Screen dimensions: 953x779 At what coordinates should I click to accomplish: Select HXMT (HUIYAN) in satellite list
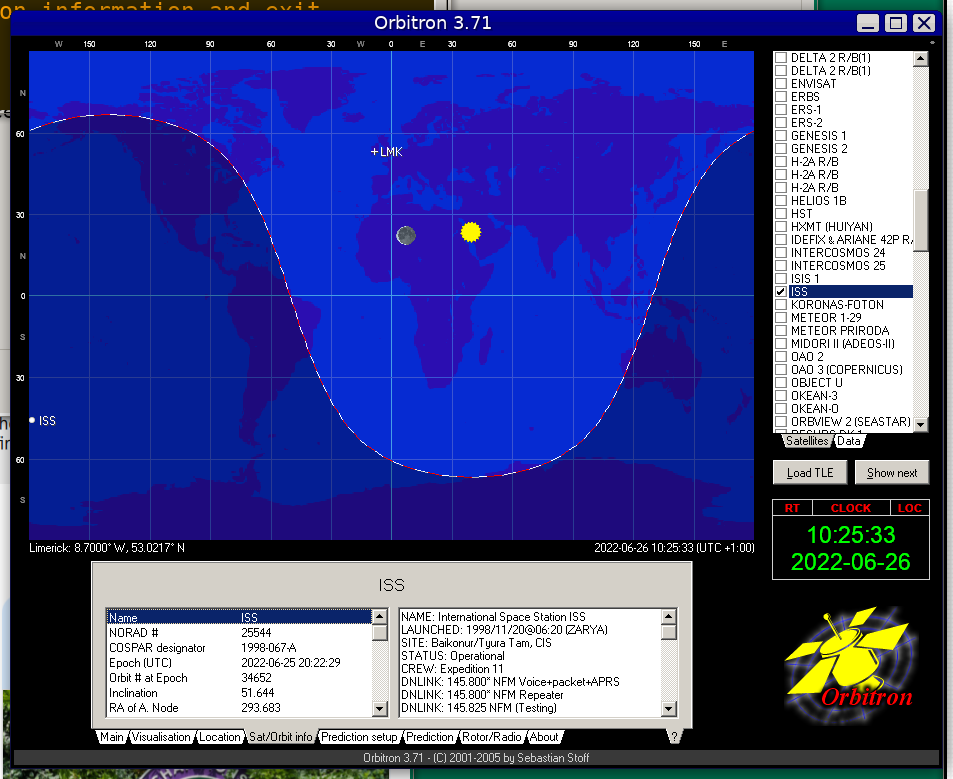click(x=831, y=227)
